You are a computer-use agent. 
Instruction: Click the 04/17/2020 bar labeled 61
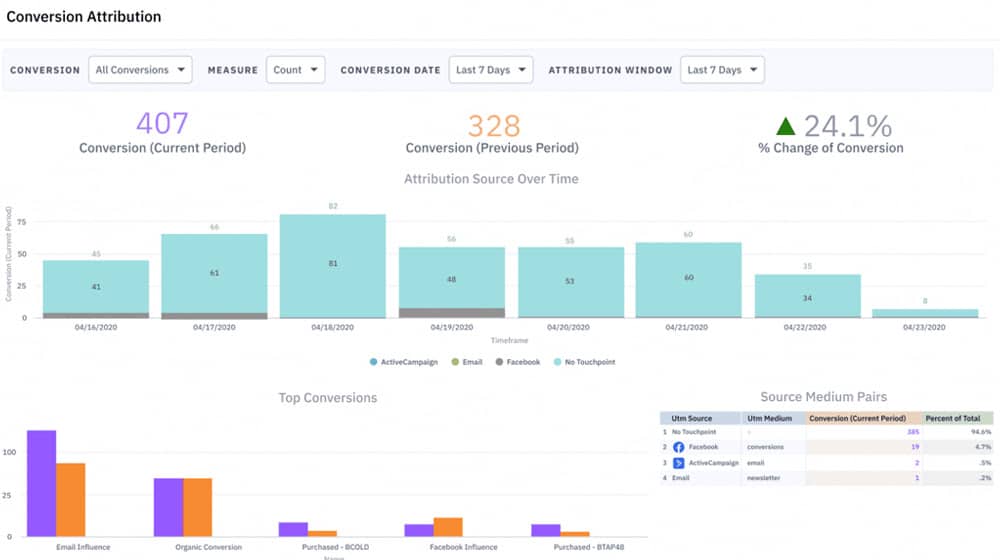pos(214,273)
